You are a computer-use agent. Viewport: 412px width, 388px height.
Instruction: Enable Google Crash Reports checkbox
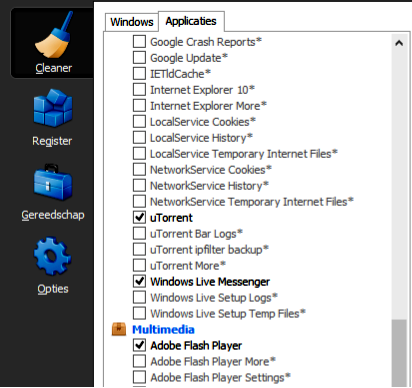point(139,41)
